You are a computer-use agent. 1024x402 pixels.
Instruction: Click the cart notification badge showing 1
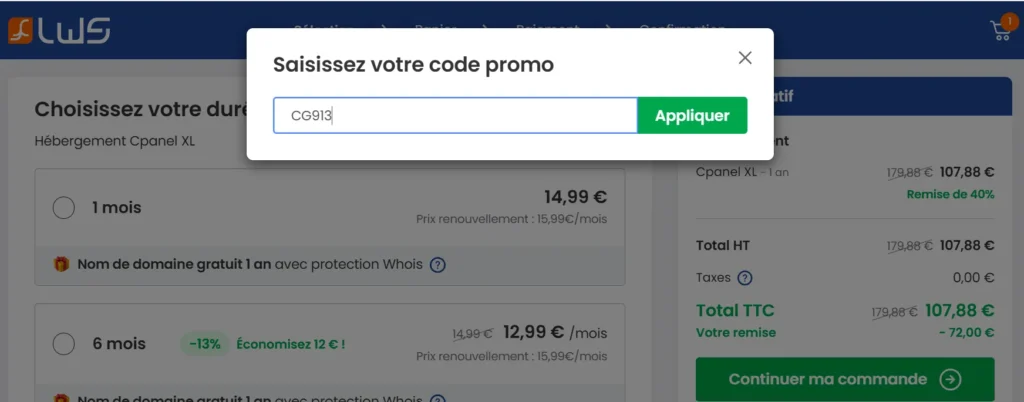point(1008,20)
